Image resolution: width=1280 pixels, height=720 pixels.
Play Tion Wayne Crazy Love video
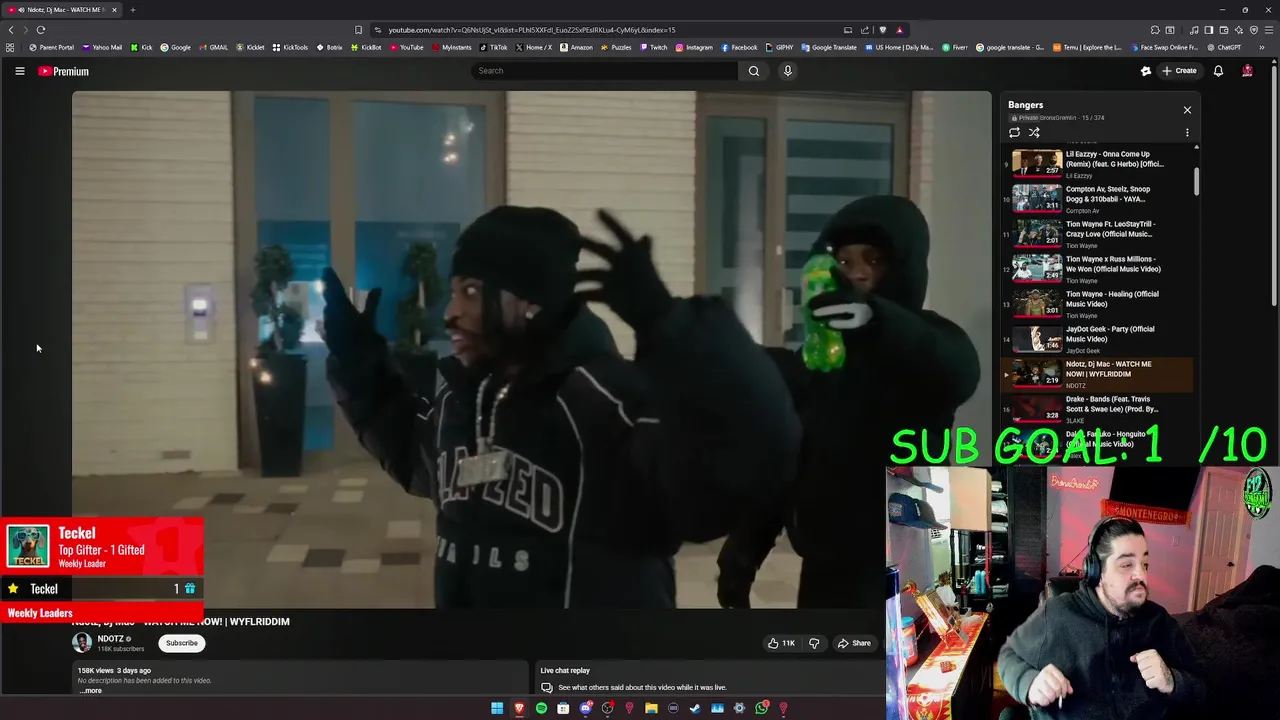(1097, 234)
